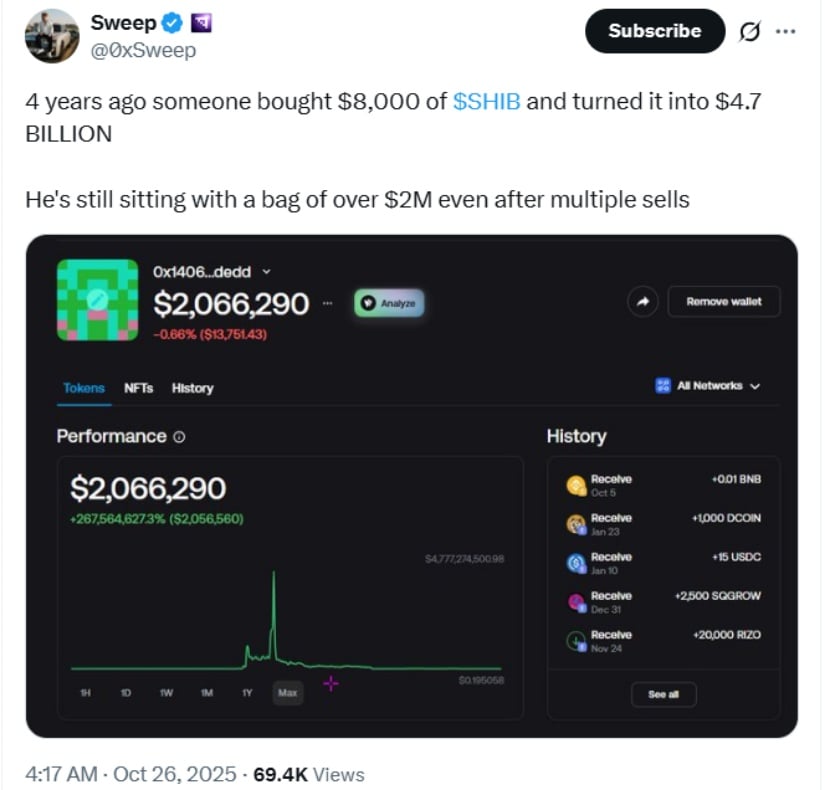Open the $SHIB cashtag link
The width and height of the screenshot is (825, 790).
486,102
